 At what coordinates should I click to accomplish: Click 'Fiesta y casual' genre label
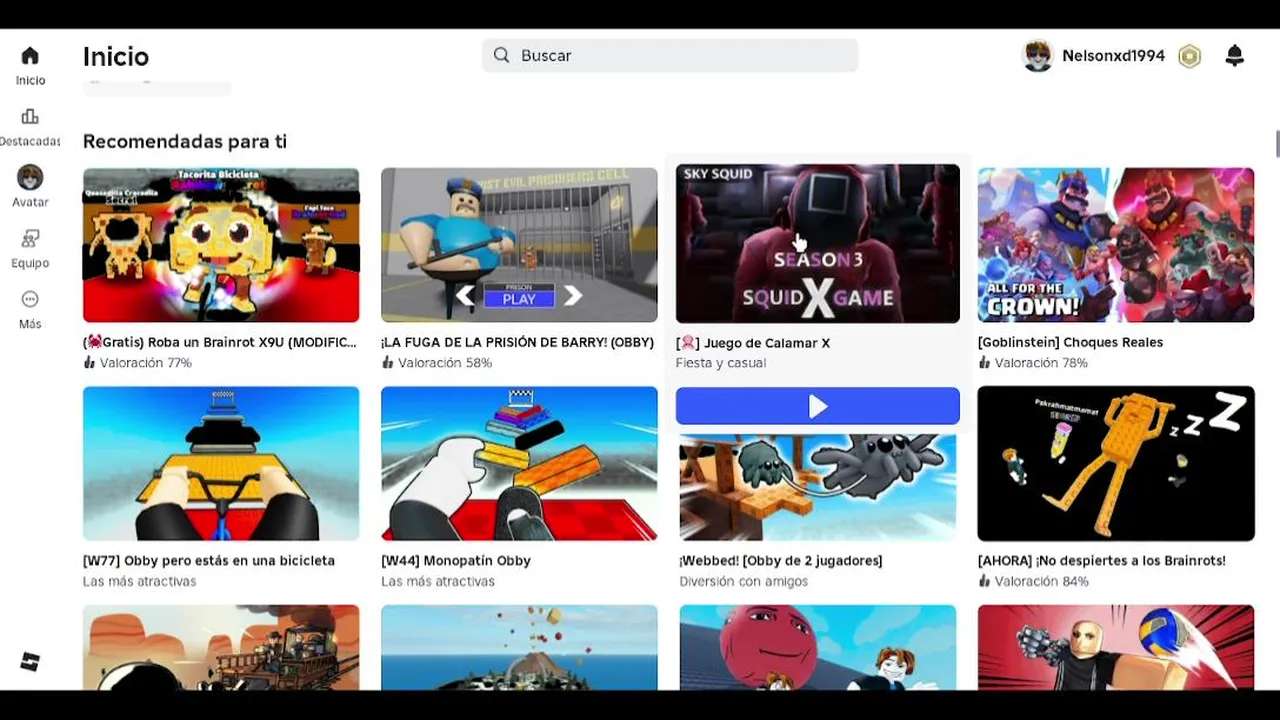tap(721, 363)
